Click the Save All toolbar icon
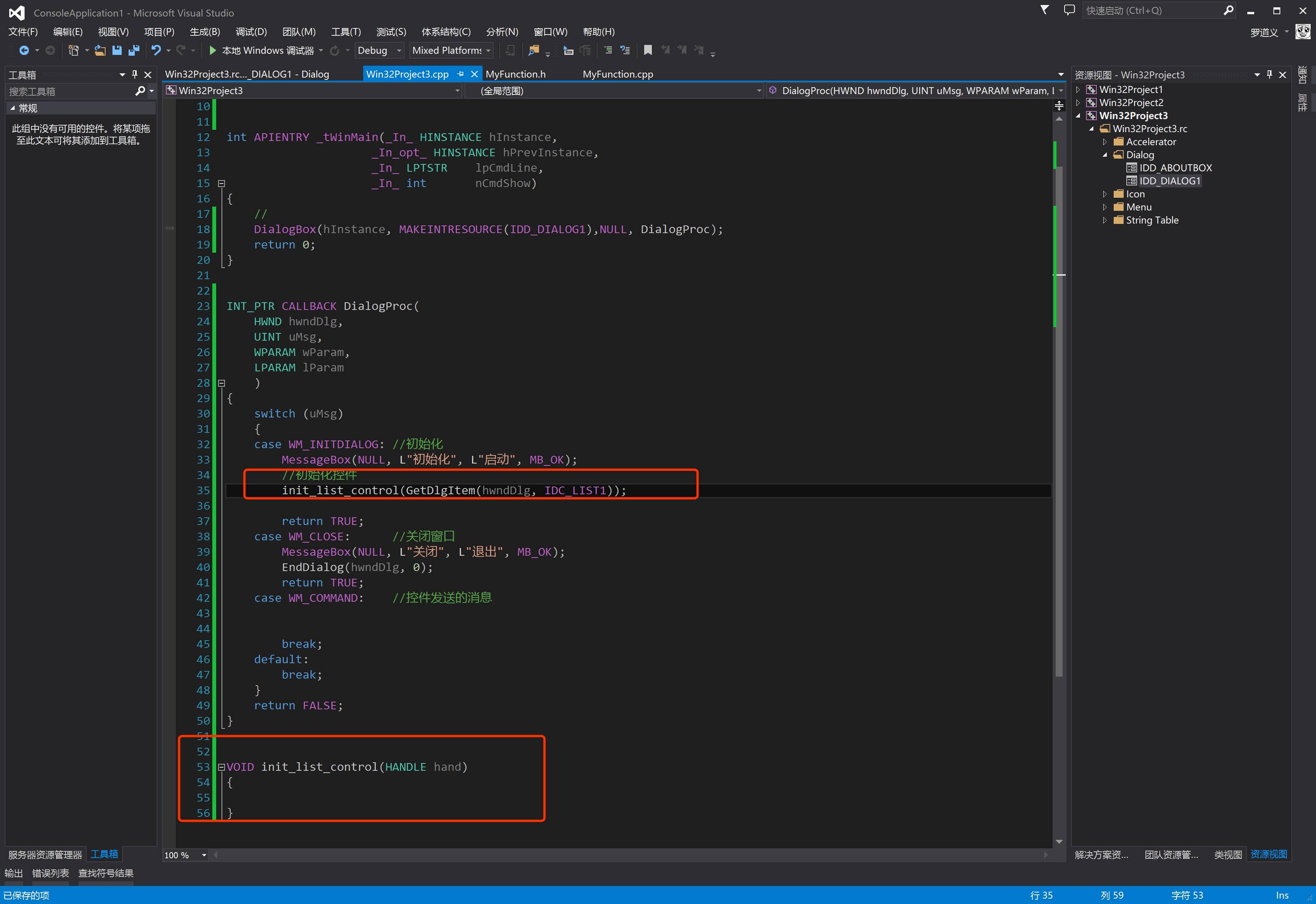Image resolution: width=1316 pixels, height=904 pixels. point(134,50)
